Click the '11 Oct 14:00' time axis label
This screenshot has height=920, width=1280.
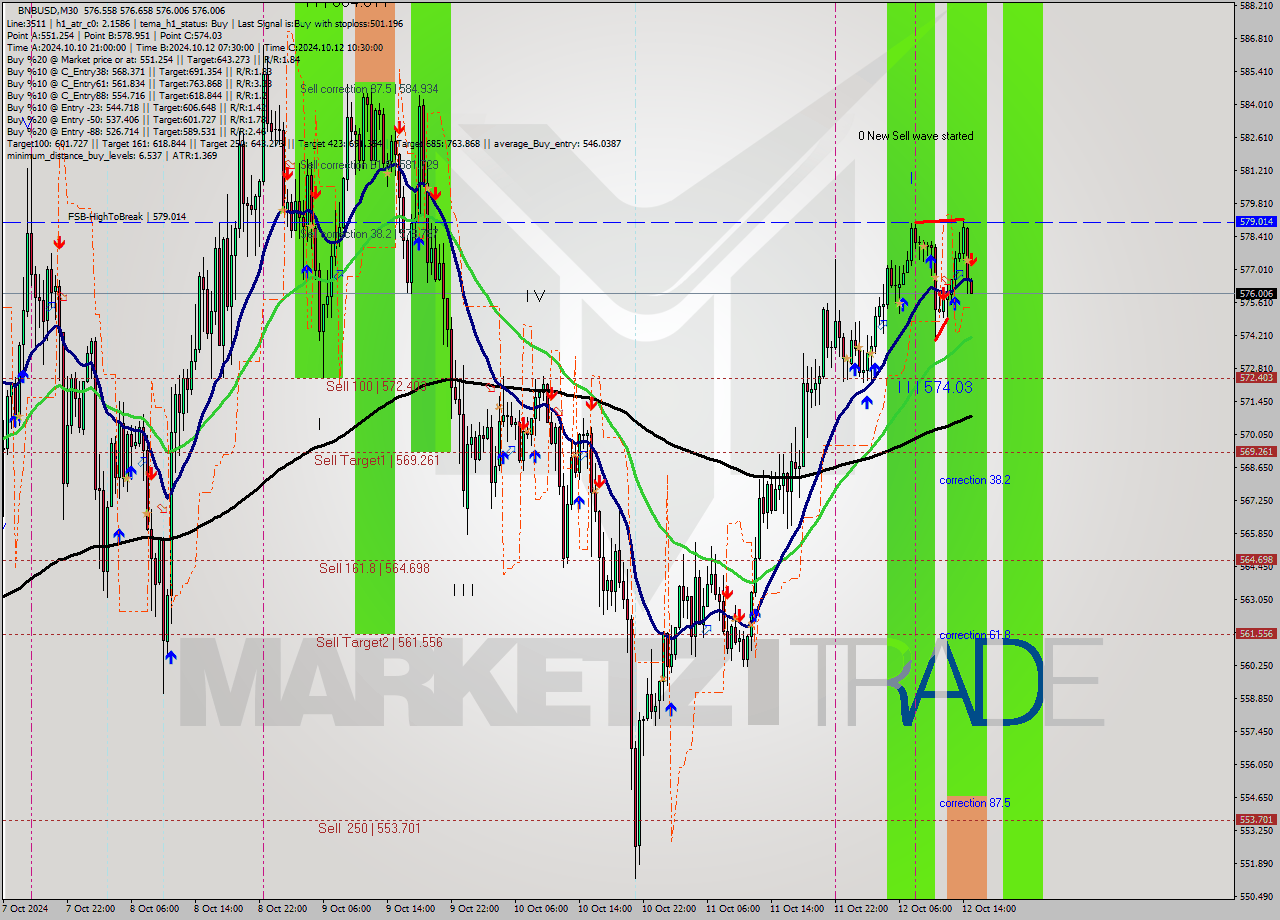(797, 909)
